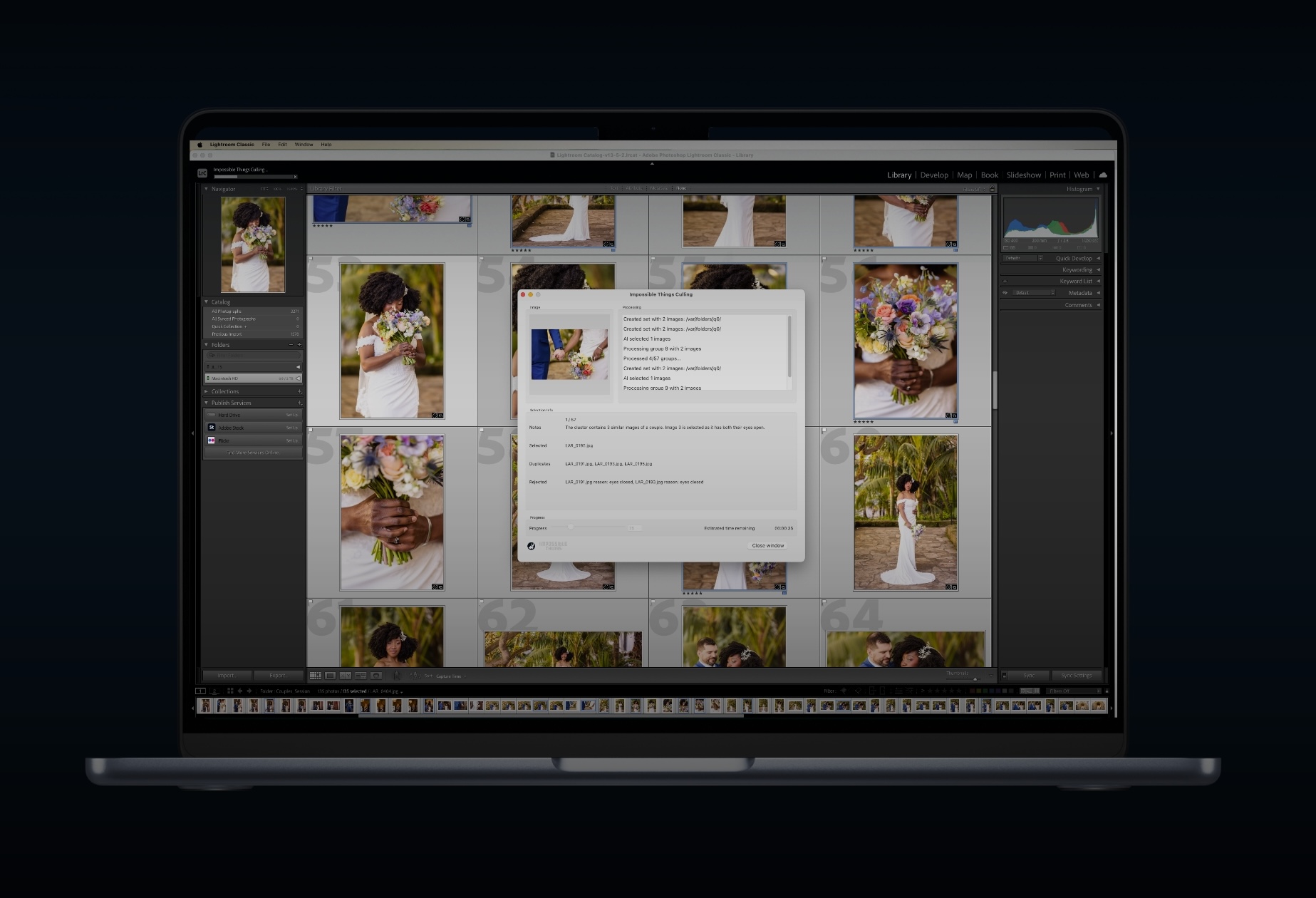This screenshot has height=898, width=1316.
Task: Toggle the flag on the bride bouquet photo
Action: (311, 259)
